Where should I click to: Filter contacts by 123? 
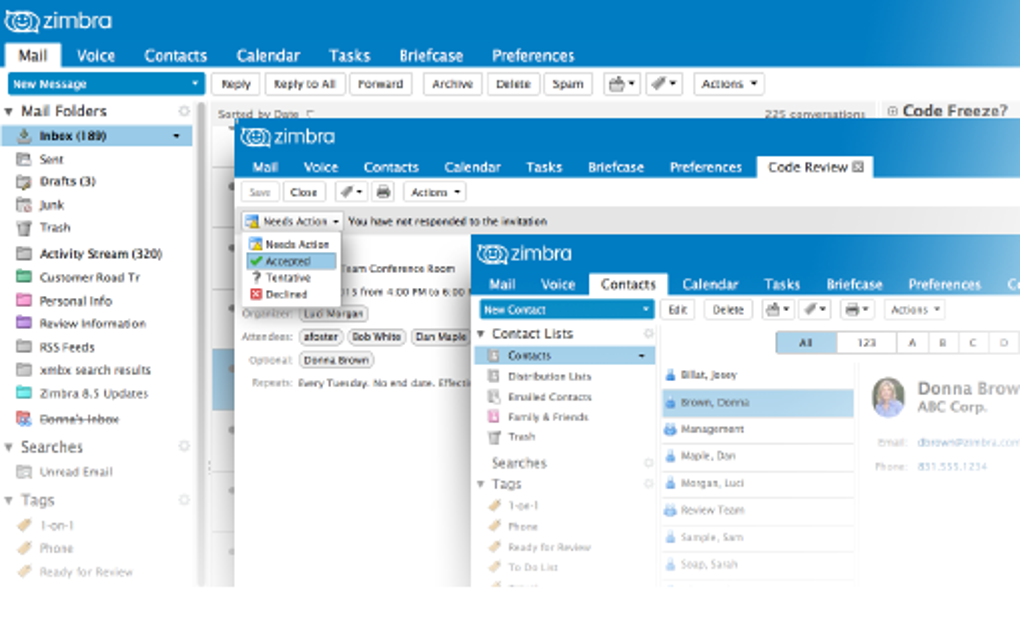tap(866, 343)
